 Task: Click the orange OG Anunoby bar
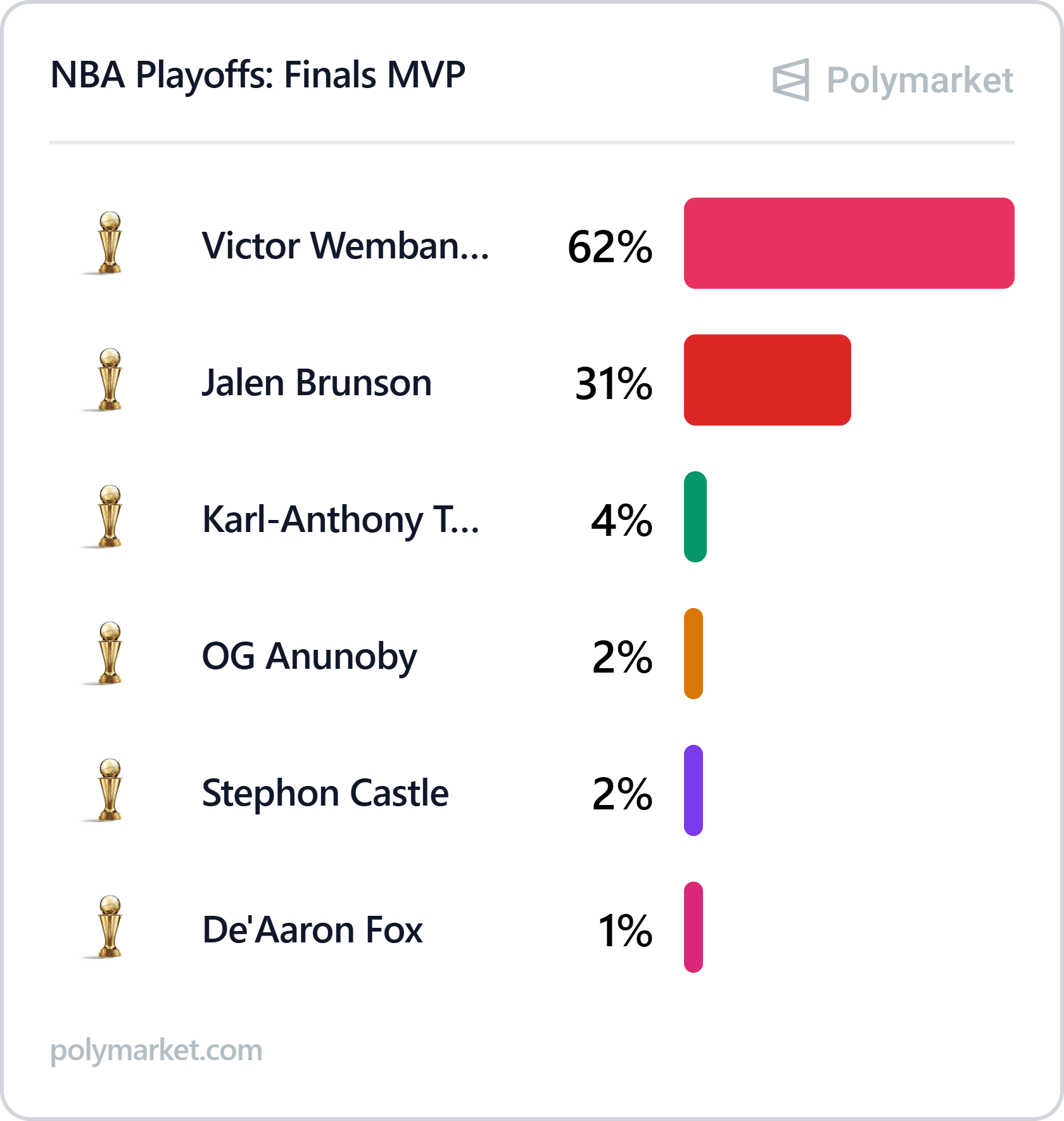(693, 654)
